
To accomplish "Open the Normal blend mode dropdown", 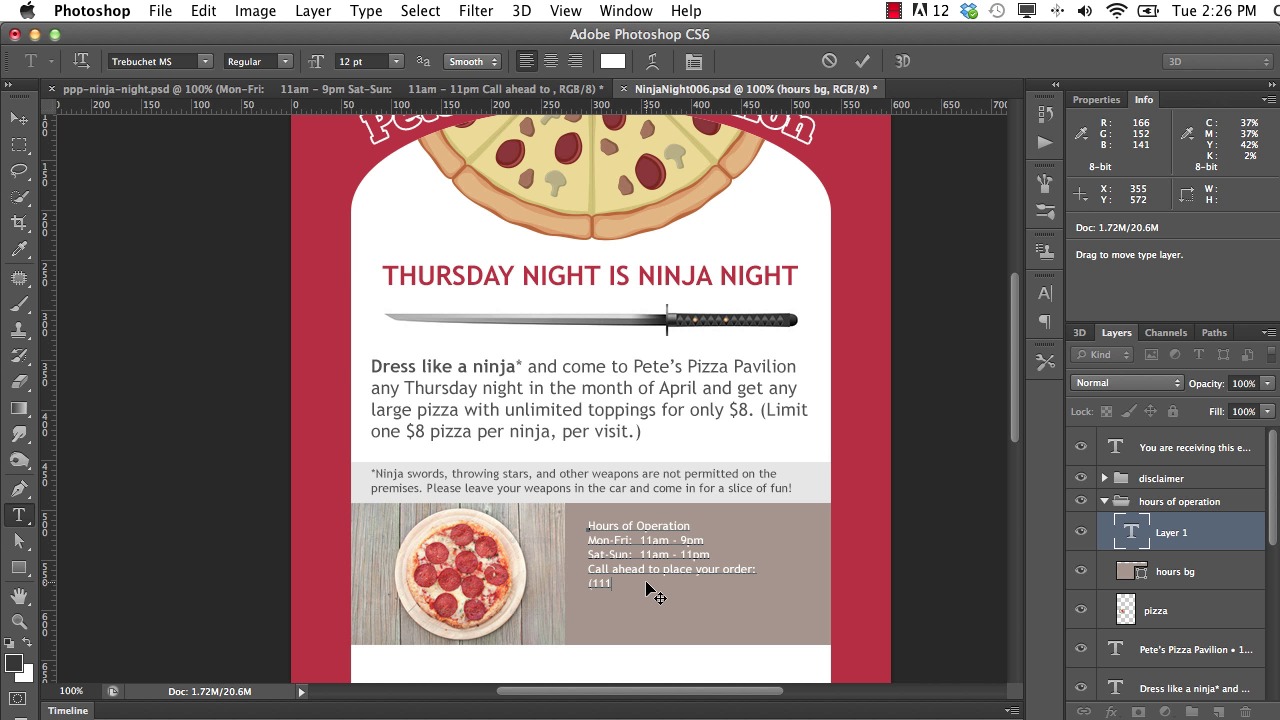I will click(1127, 383).
